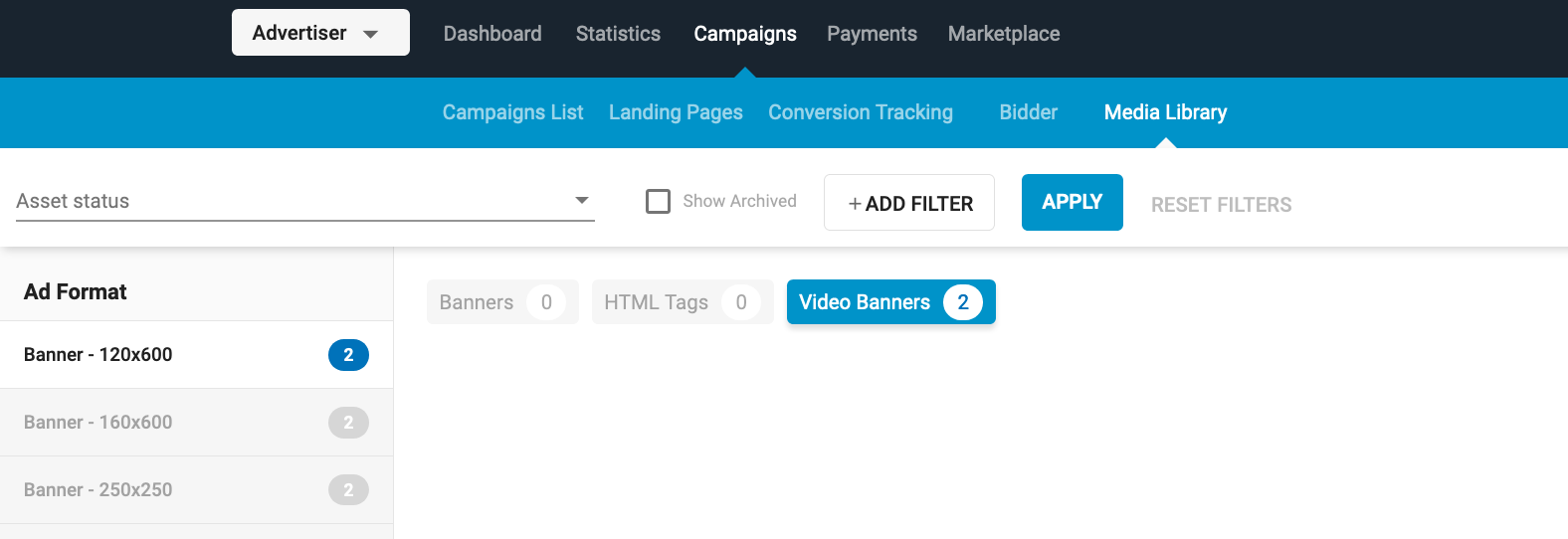Go to the Conversion Tracking tab
Screen dimensions: 1568x539
860,112
